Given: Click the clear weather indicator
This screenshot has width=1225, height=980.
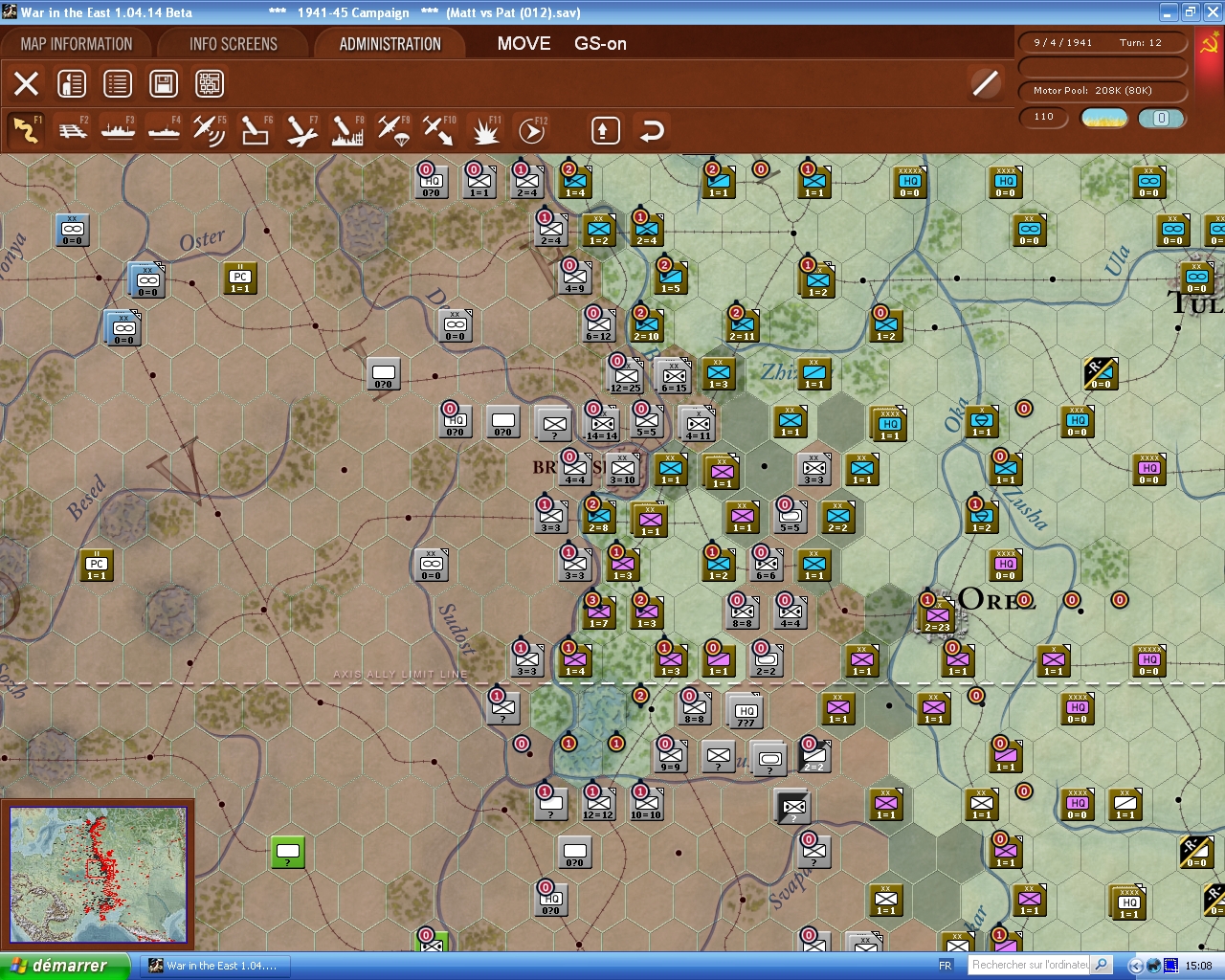Looking at the screenshot, I should 1103,118.
